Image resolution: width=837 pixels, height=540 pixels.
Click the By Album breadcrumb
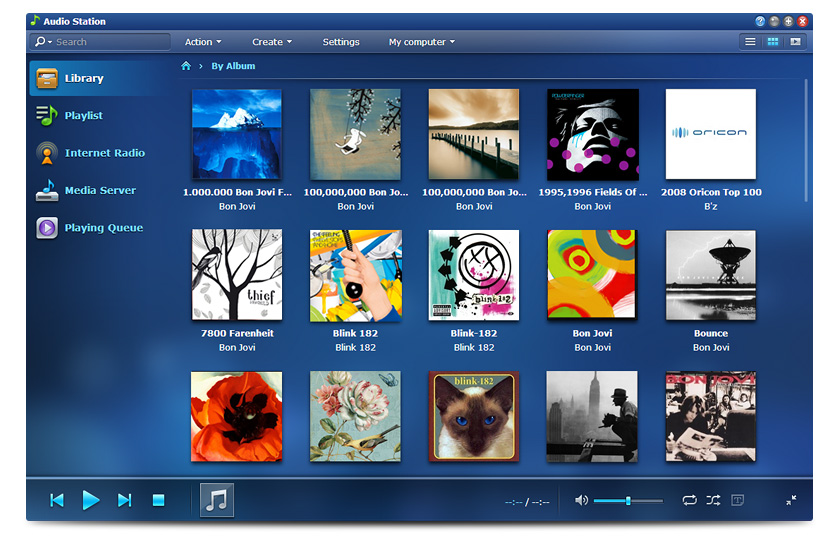tap(233, 66)
